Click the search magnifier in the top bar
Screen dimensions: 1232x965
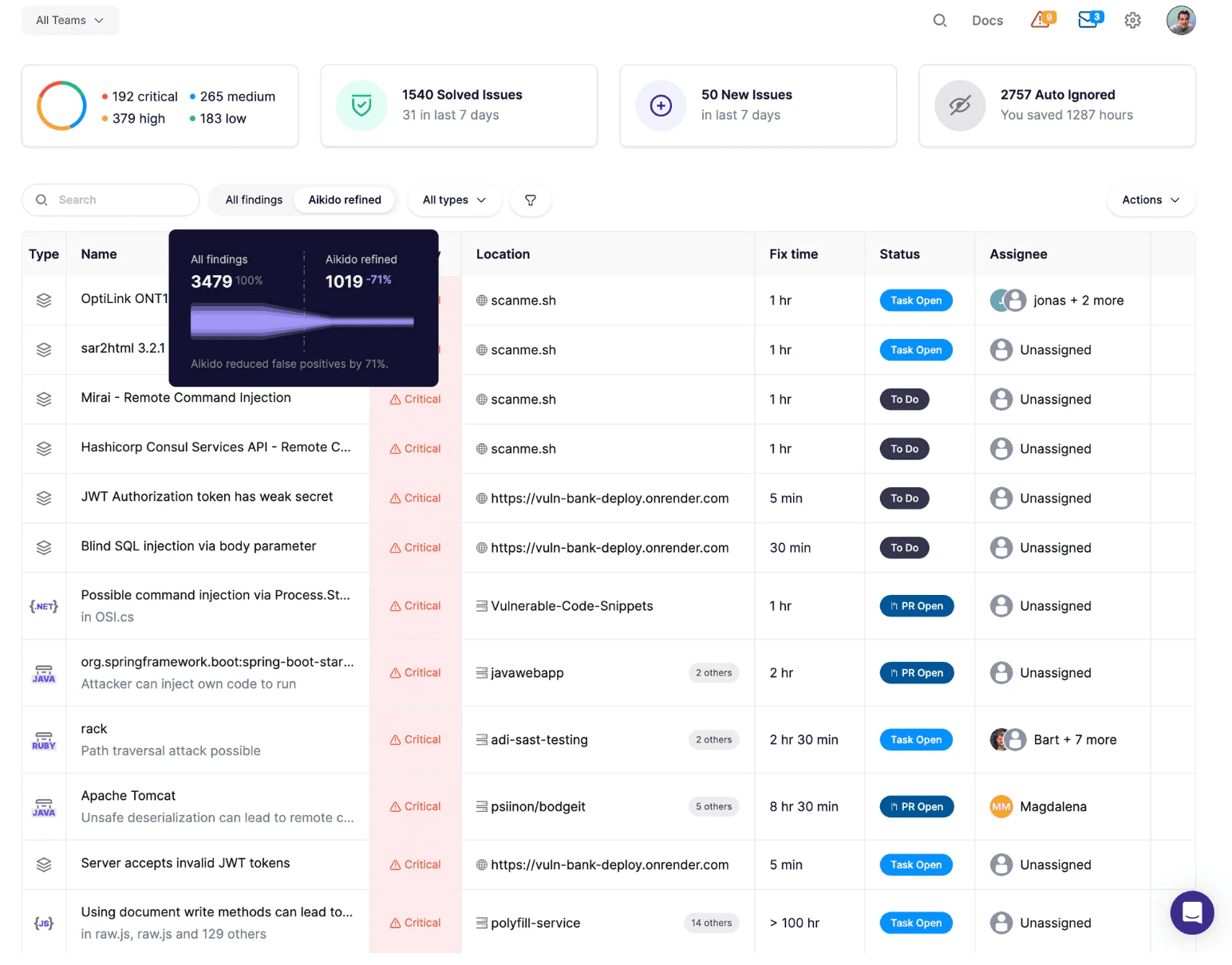939,20
